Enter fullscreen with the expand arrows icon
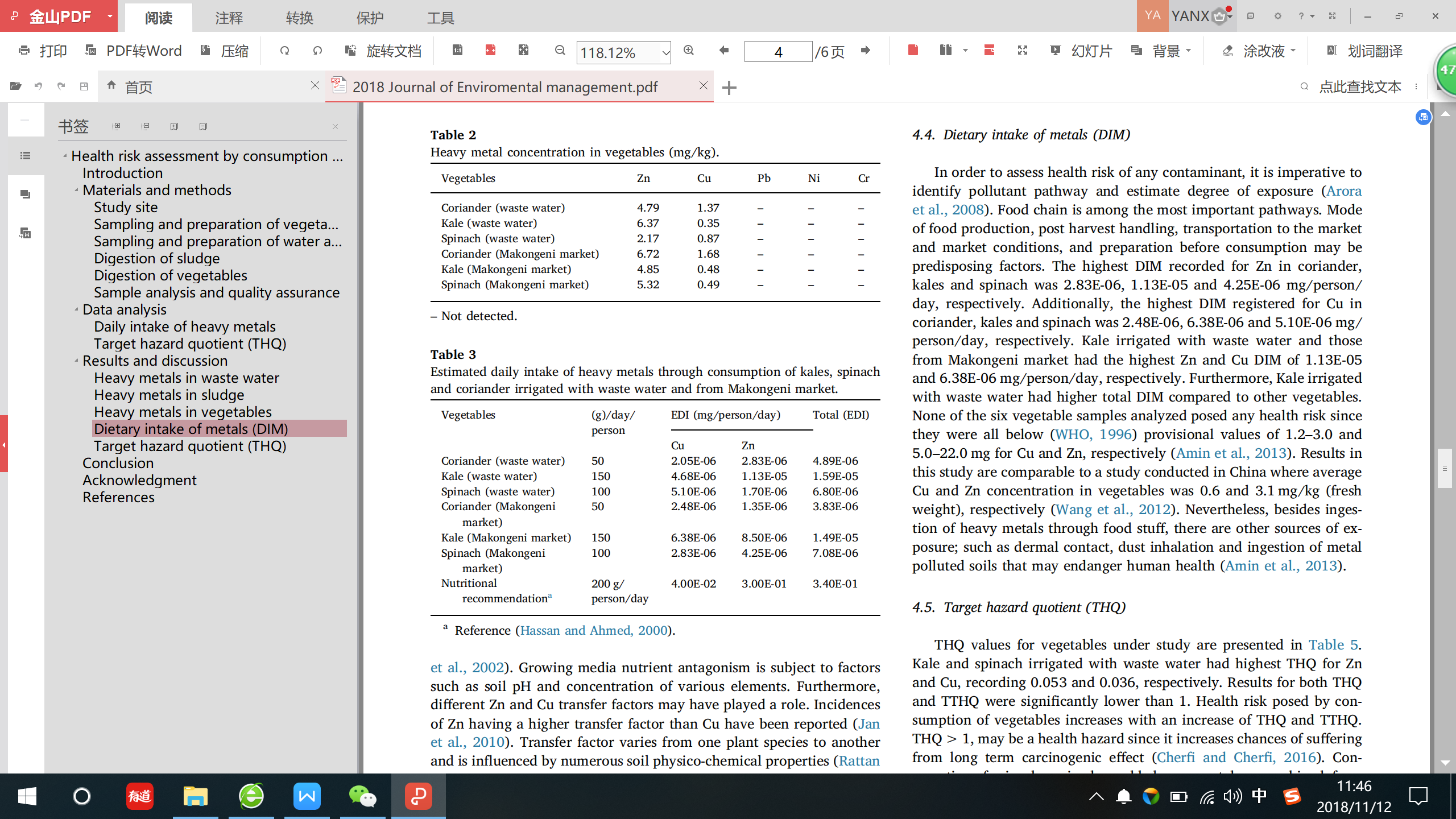This screenshot has height=819, width=1456. 1022,51
